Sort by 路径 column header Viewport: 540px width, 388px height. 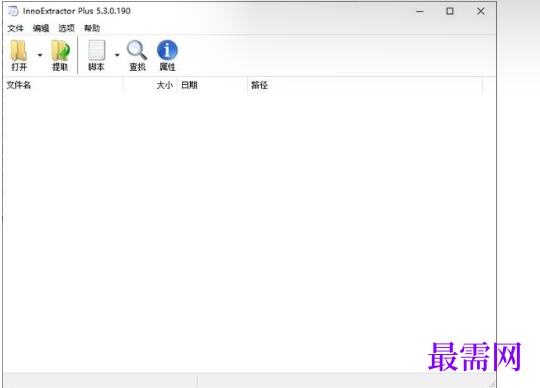click(x=365, y=85)
